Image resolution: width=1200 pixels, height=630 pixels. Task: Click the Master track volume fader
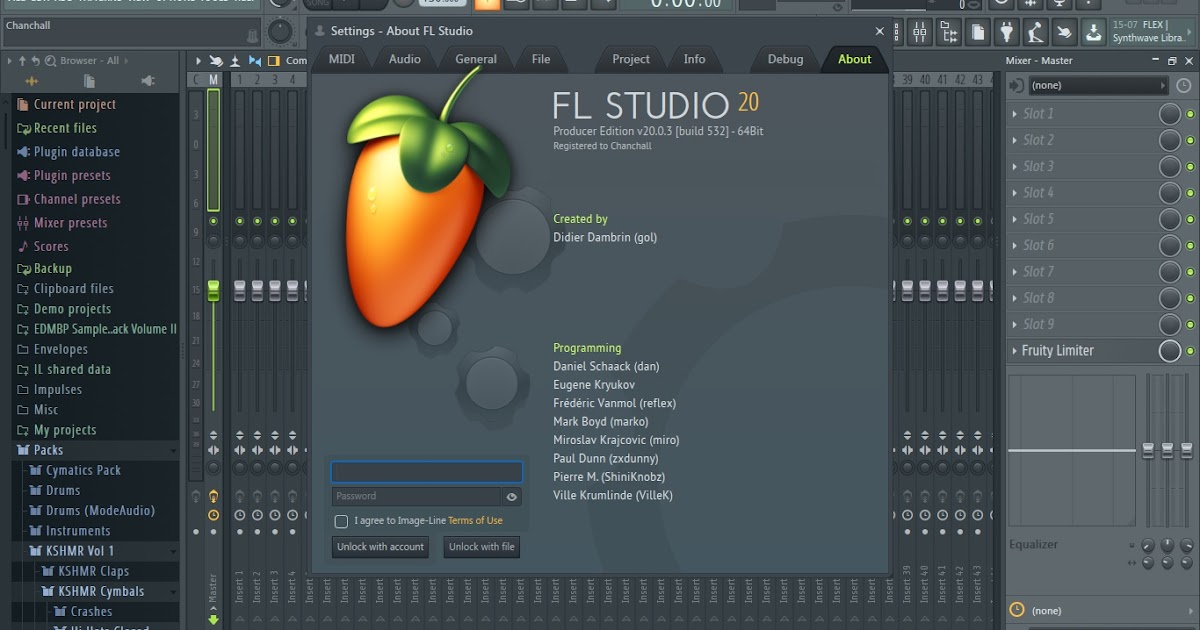[213, 291]
